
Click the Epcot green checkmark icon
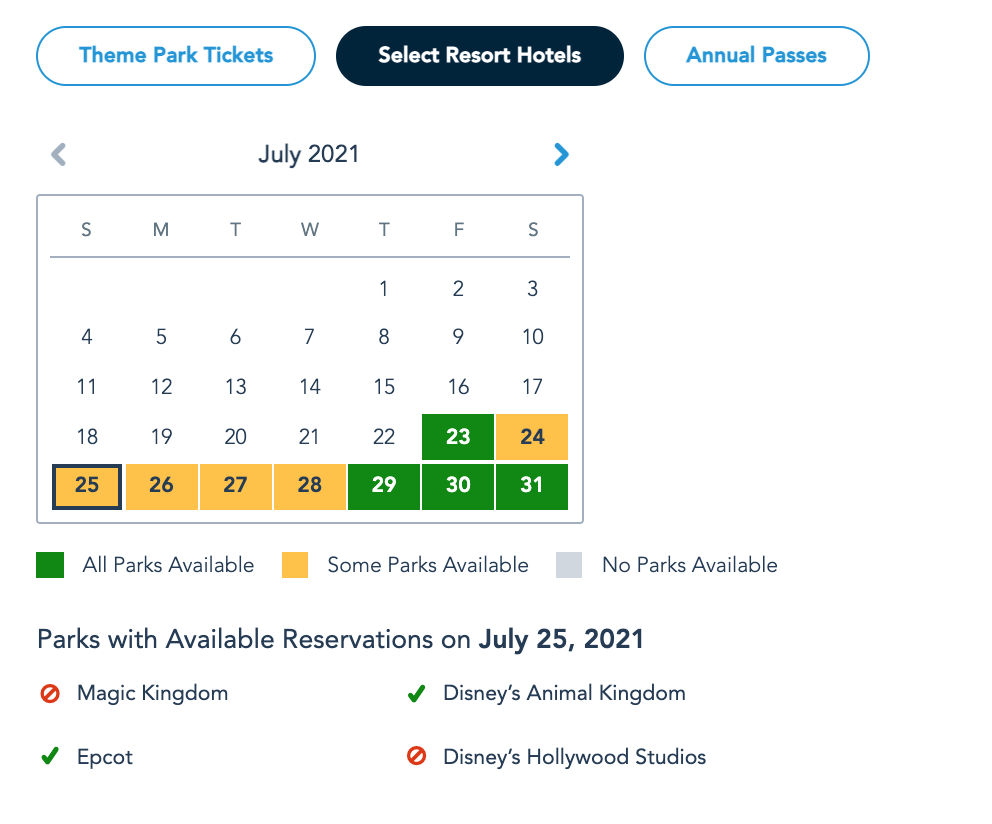tap(50, 757)
